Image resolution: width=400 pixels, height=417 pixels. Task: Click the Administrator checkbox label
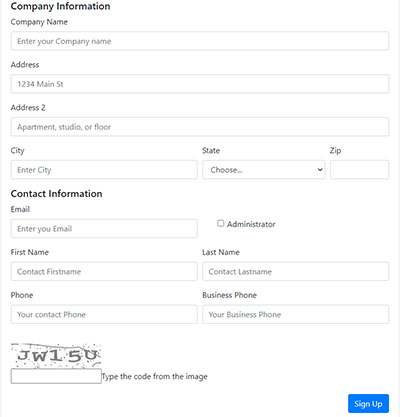(x=251, y=224)
